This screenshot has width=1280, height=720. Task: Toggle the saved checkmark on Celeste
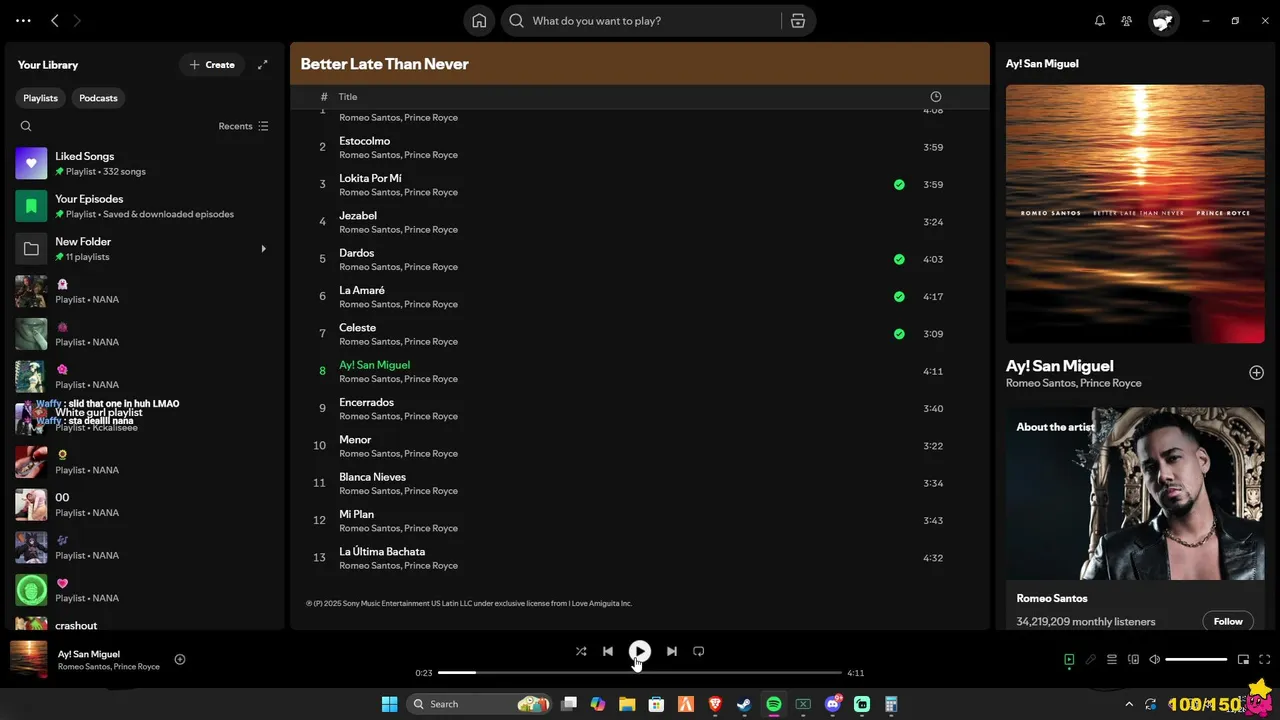coord(899,334)
